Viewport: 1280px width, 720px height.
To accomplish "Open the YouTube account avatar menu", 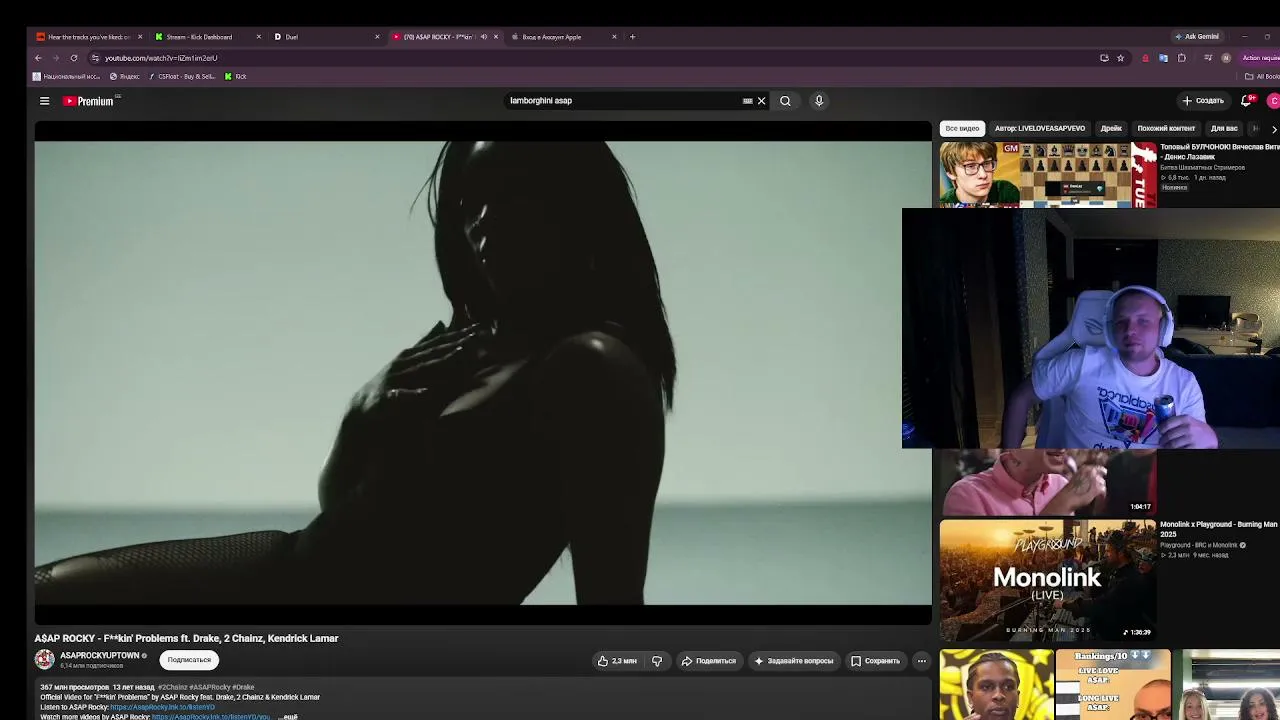I will [1273, 101].
